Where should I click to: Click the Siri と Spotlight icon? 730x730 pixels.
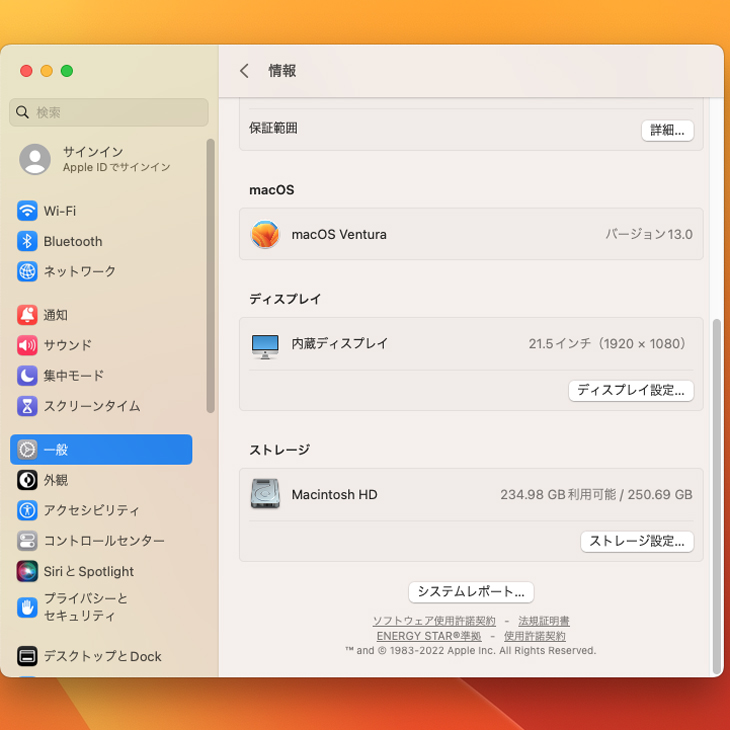[x=27, y=571]
